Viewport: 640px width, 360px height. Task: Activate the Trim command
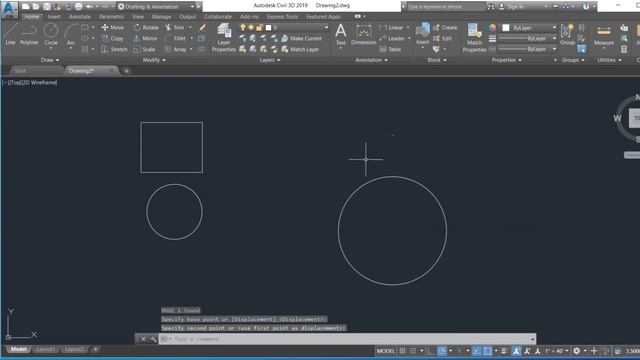(175, 27)
